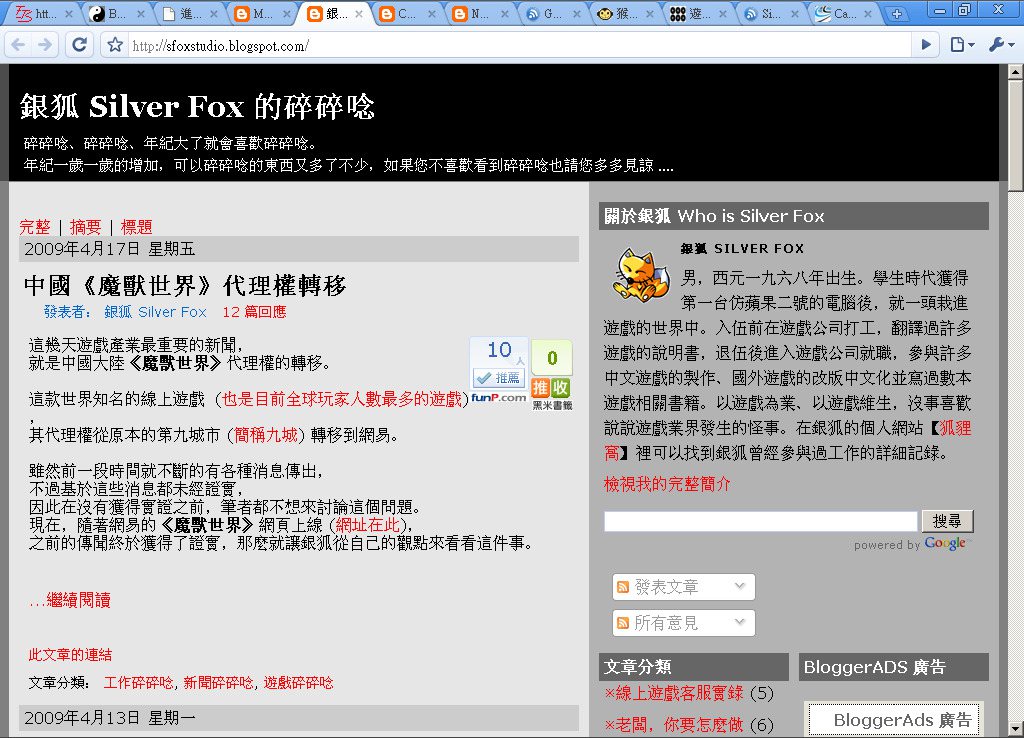Click the green '收' HEMiDEMi bookmark icon
This screenshot has width=1024, height=738.
pos(561,388)
